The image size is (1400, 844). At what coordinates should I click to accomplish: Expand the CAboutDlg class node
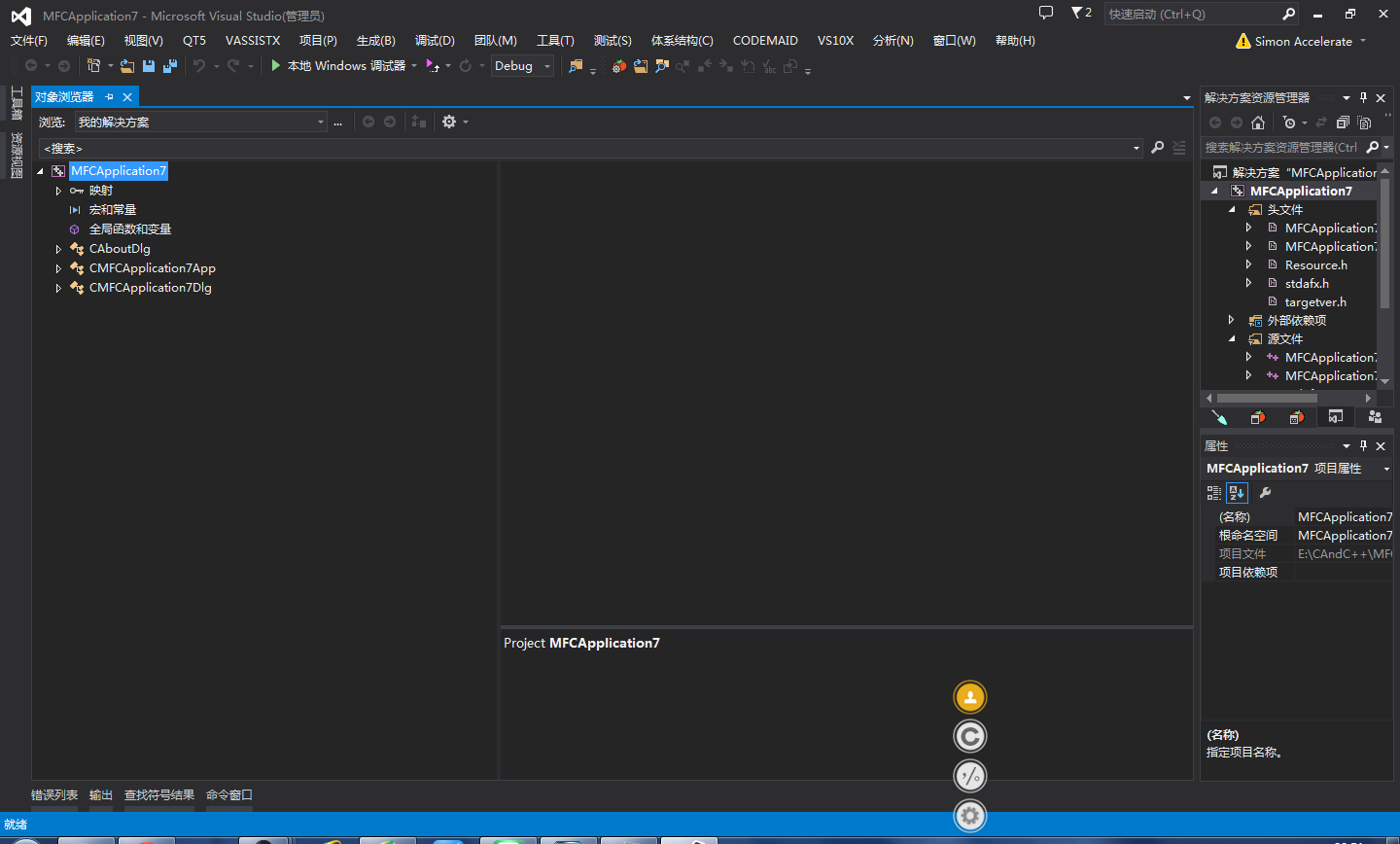[58, 249]
